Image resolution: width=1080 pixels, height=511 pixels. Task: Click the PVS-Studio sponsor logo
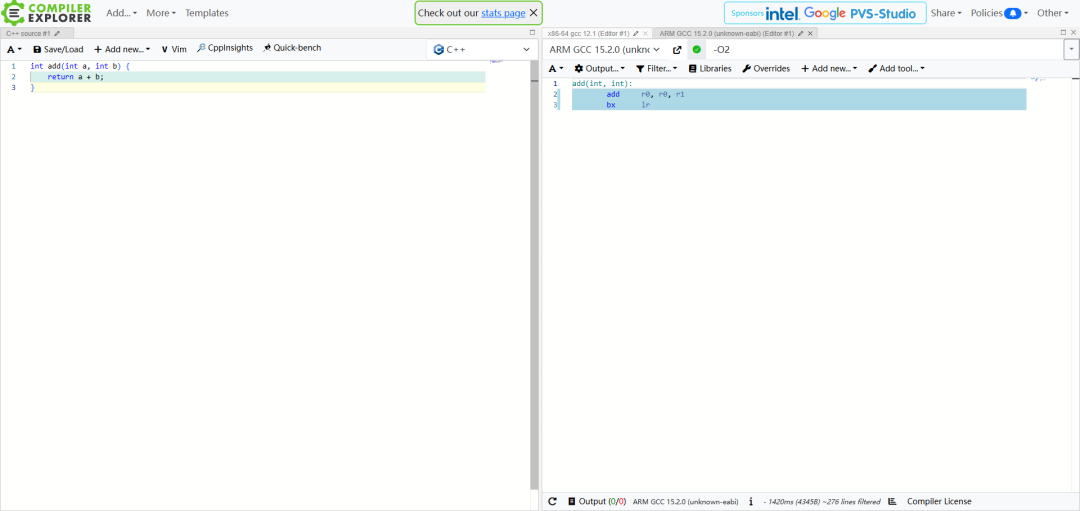coord(884,13)
